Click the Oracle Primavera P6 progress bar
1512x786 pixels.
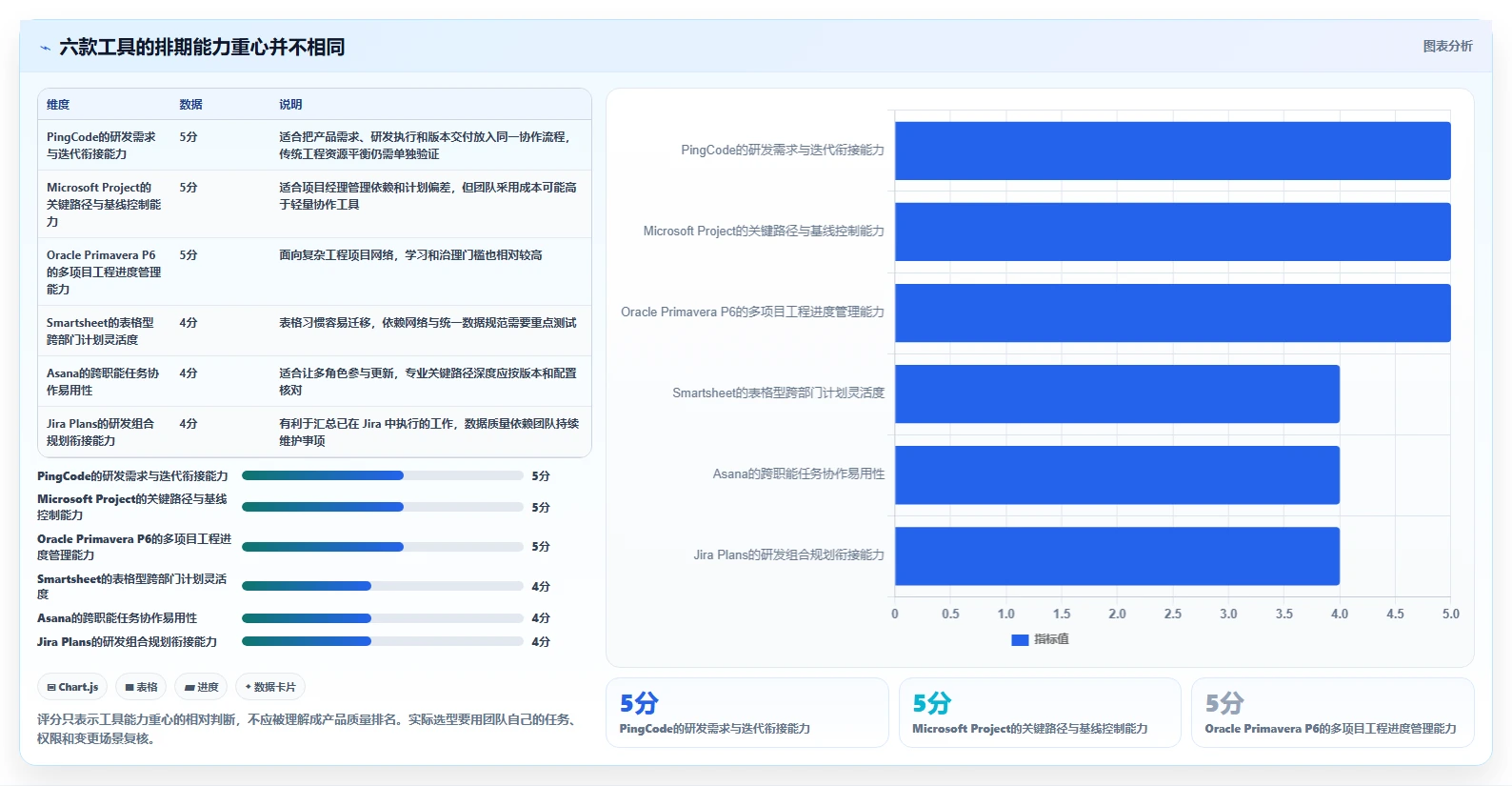click(x=383, y=547)
